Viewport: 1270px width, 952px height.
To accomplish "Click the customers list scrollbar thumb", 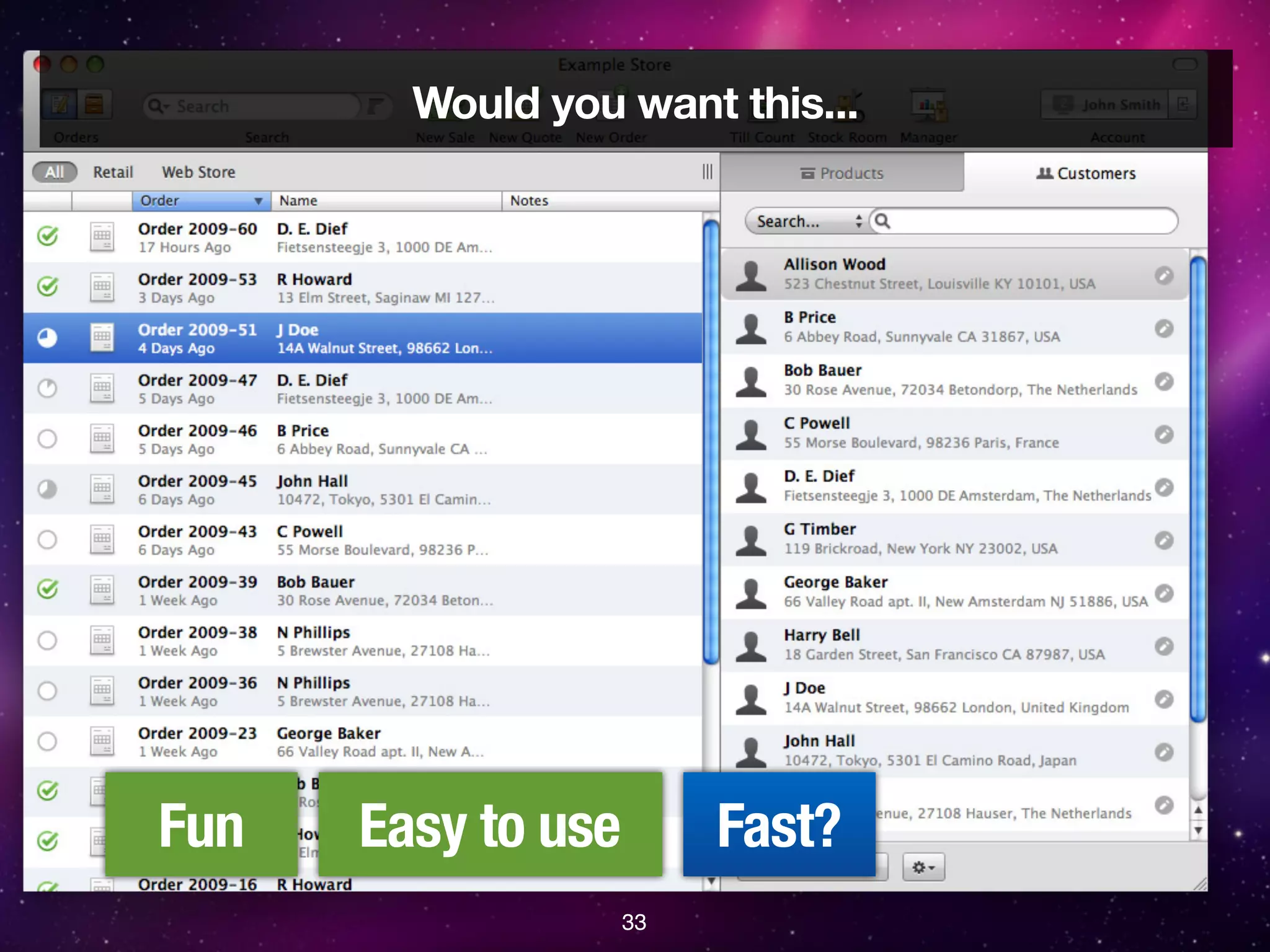I will pos(1198,490).
